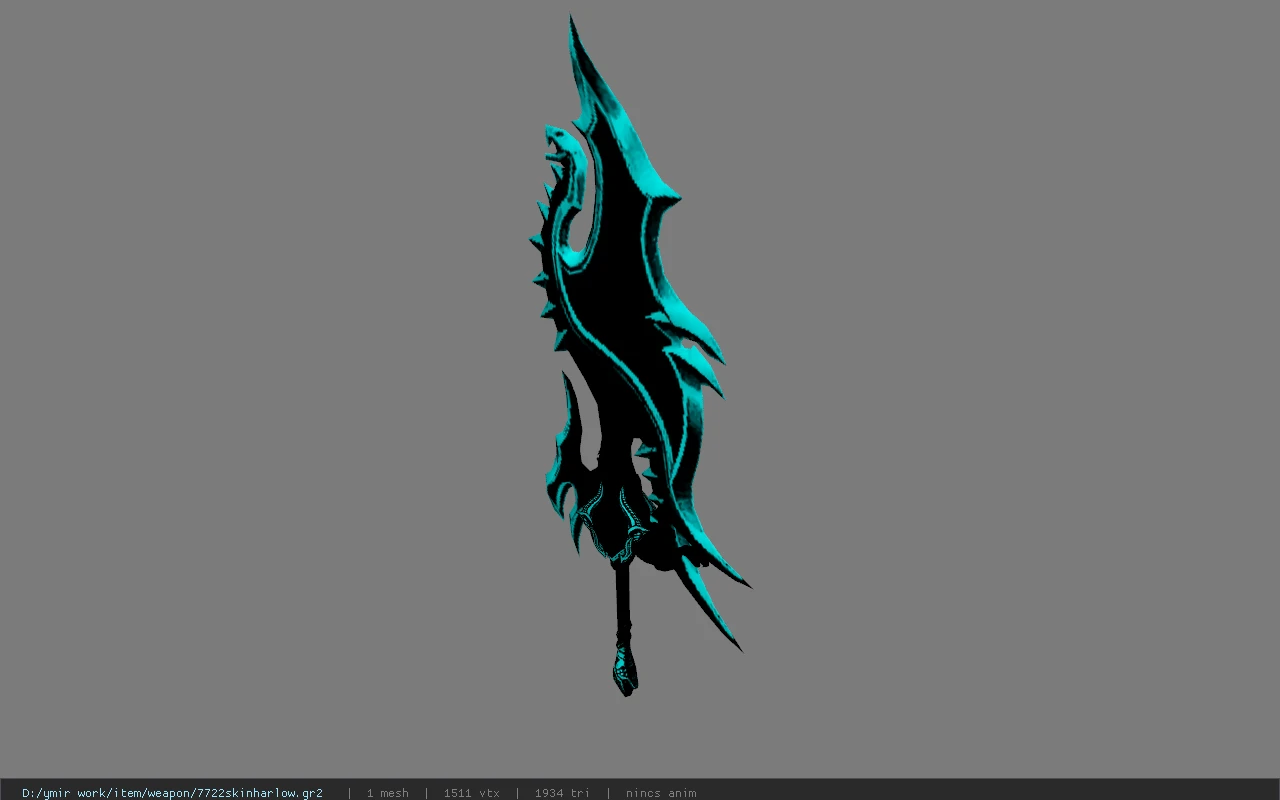Click the "1511 vtx" vertex count
Screen dimensions: 1280x800
tap(471, 793)
